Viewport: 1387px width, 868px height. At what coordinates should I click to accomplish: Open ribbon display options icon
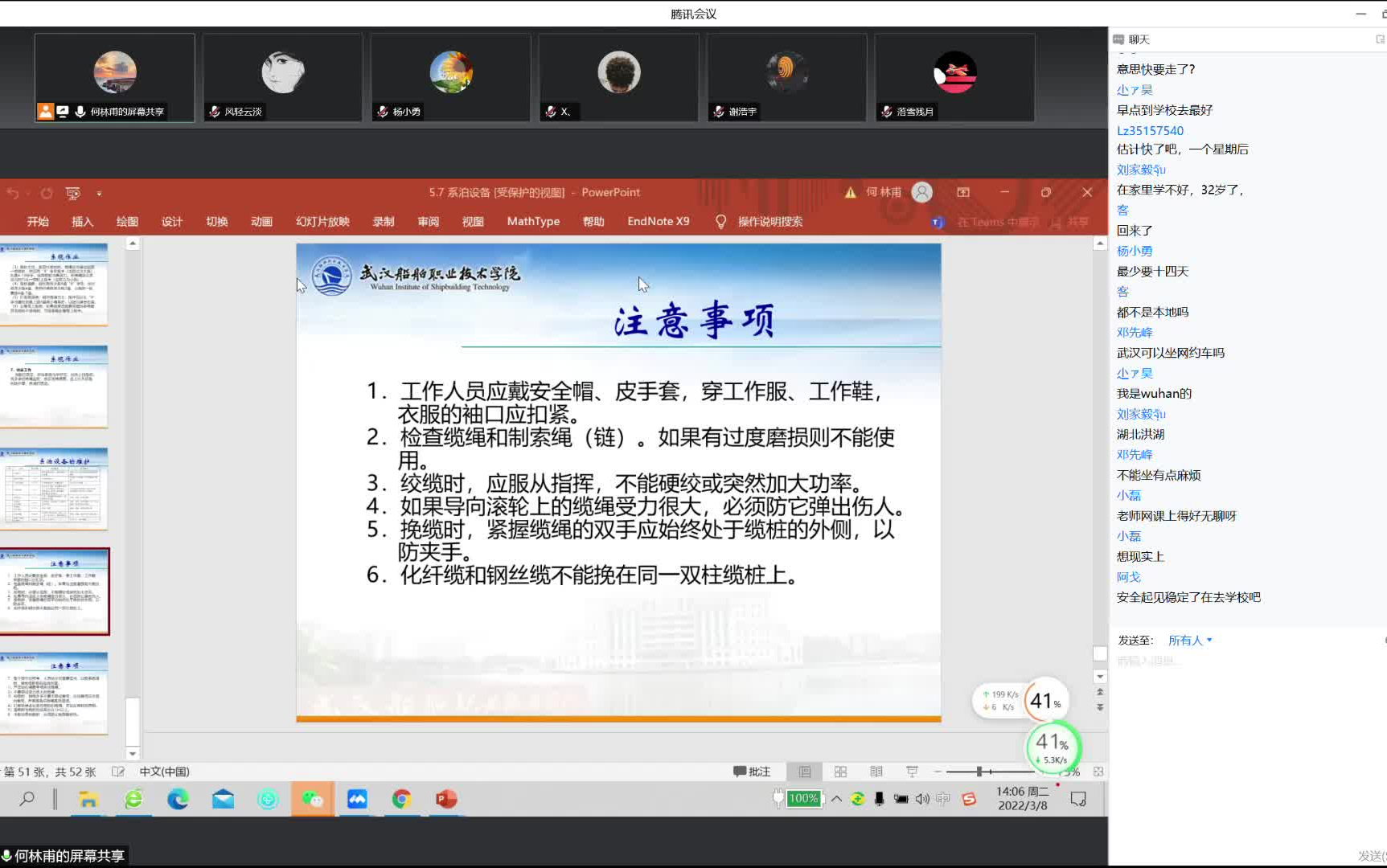(x=963, y=192)
